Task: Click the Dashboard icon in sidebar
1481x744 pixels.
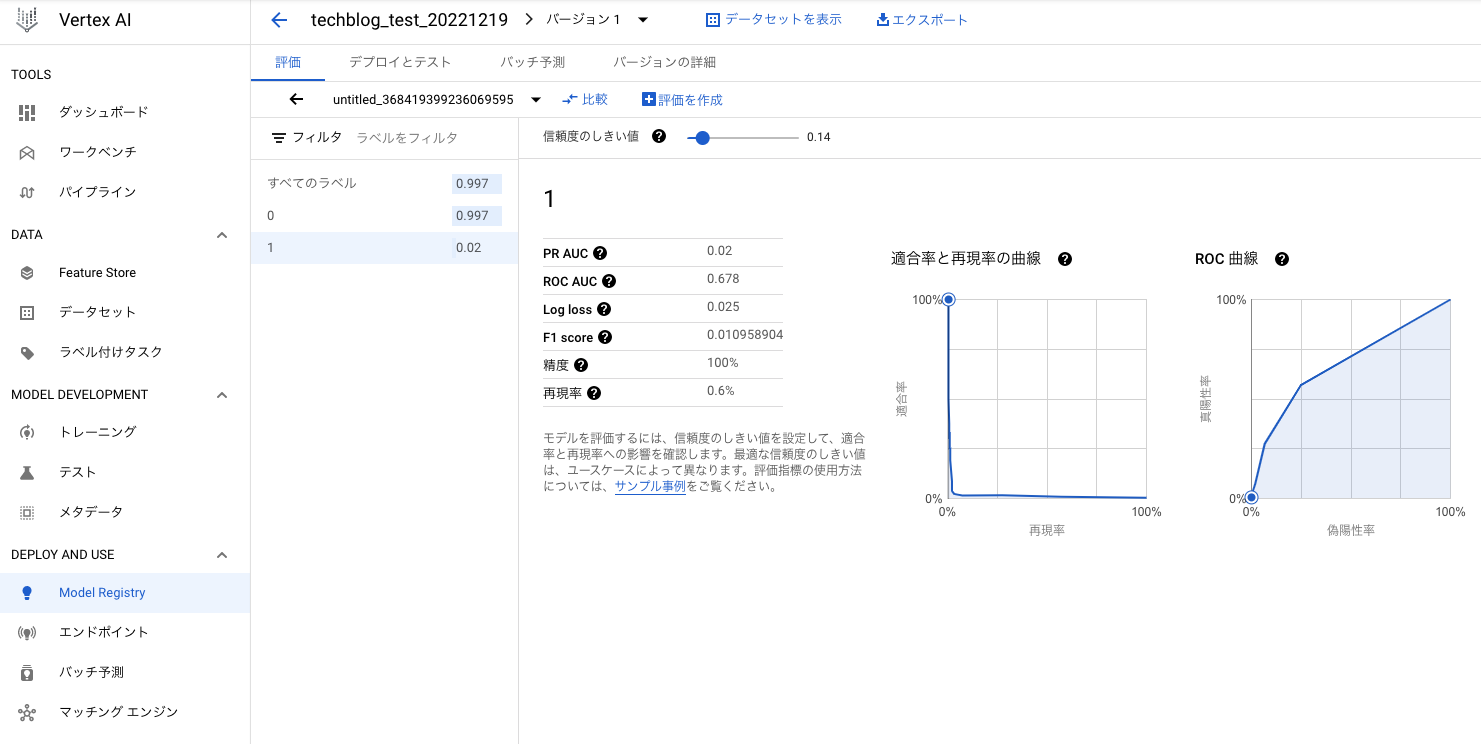Action: point(27,112)
